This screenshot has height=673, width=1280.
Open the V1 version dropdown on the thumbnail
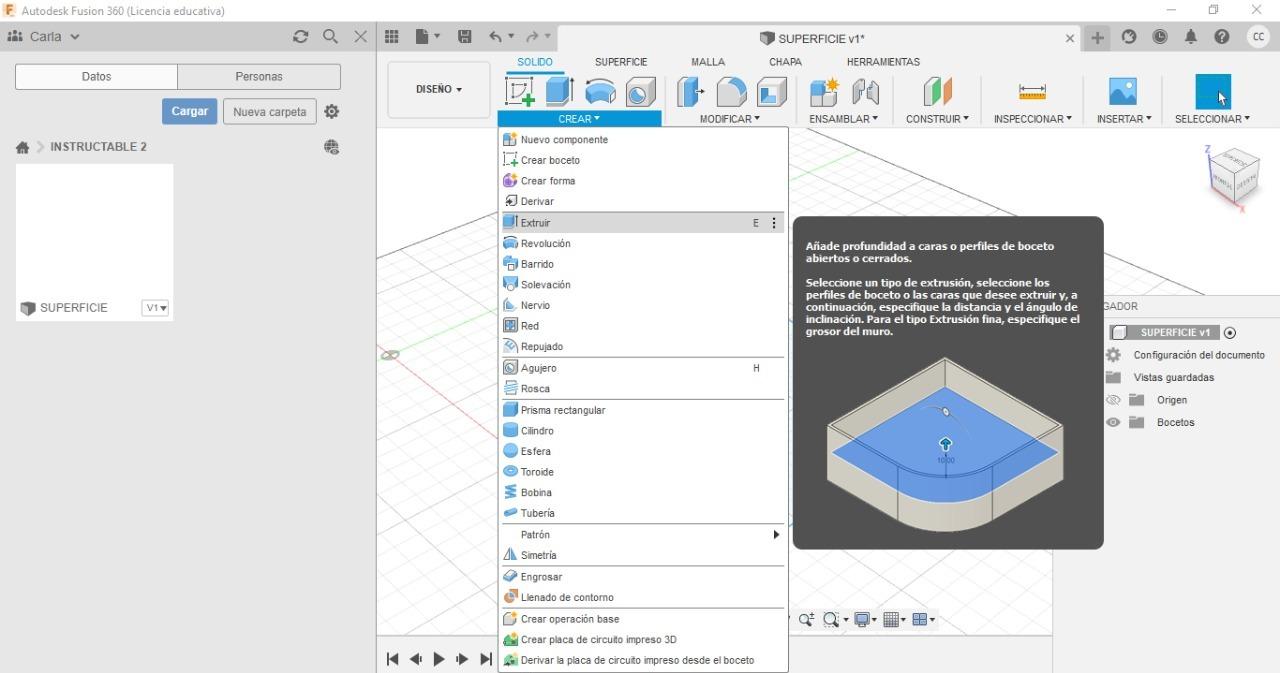pos(155,308)
